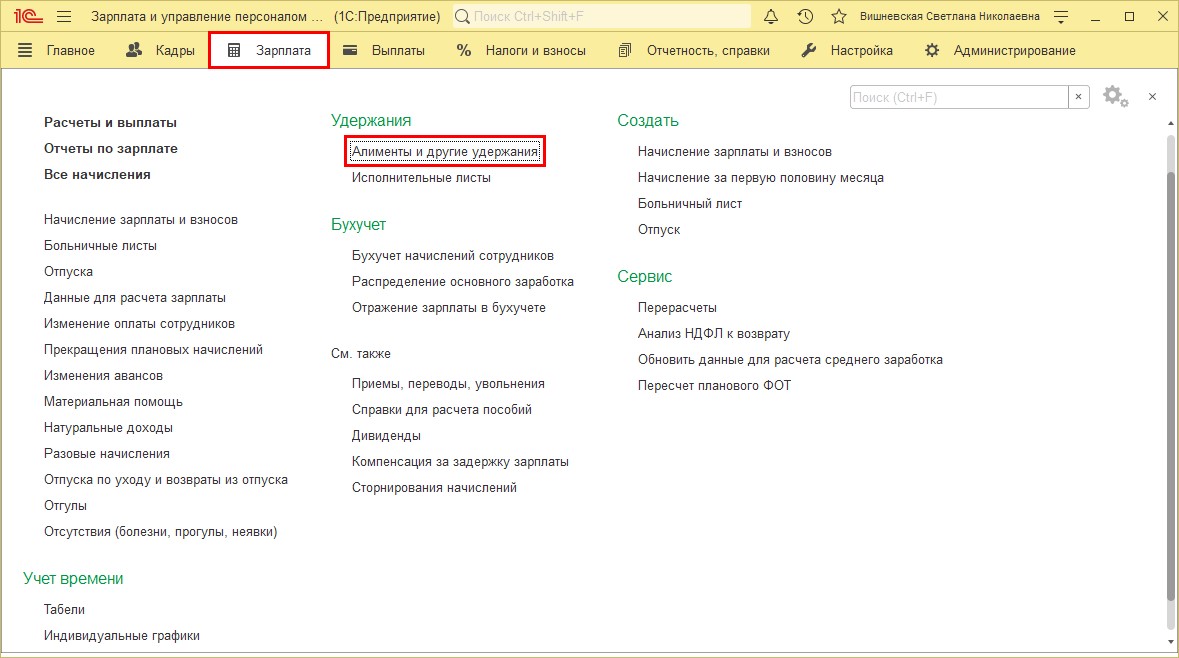Screen dimensions: 1179x658
Task: Open the hamburger main menu in title bar
Action: [x=64, y=17]
